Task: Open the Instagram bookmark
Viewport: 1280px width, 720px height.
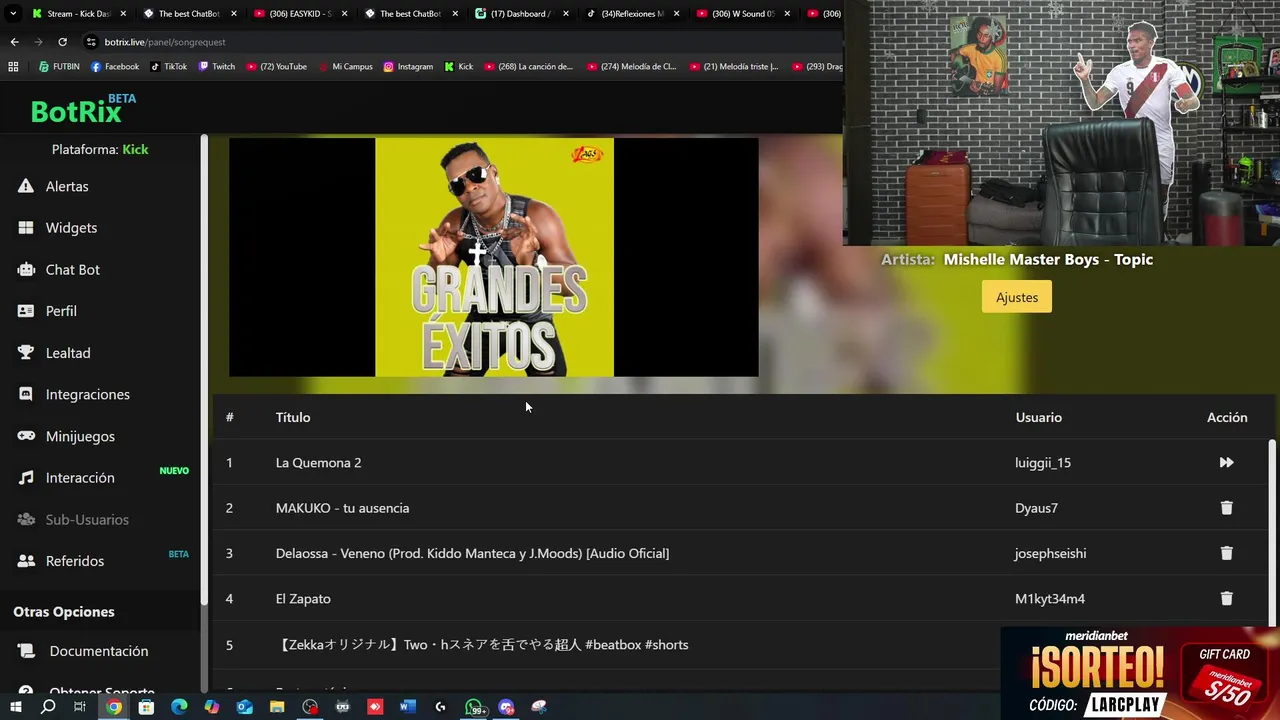Action: coord(408,67)
